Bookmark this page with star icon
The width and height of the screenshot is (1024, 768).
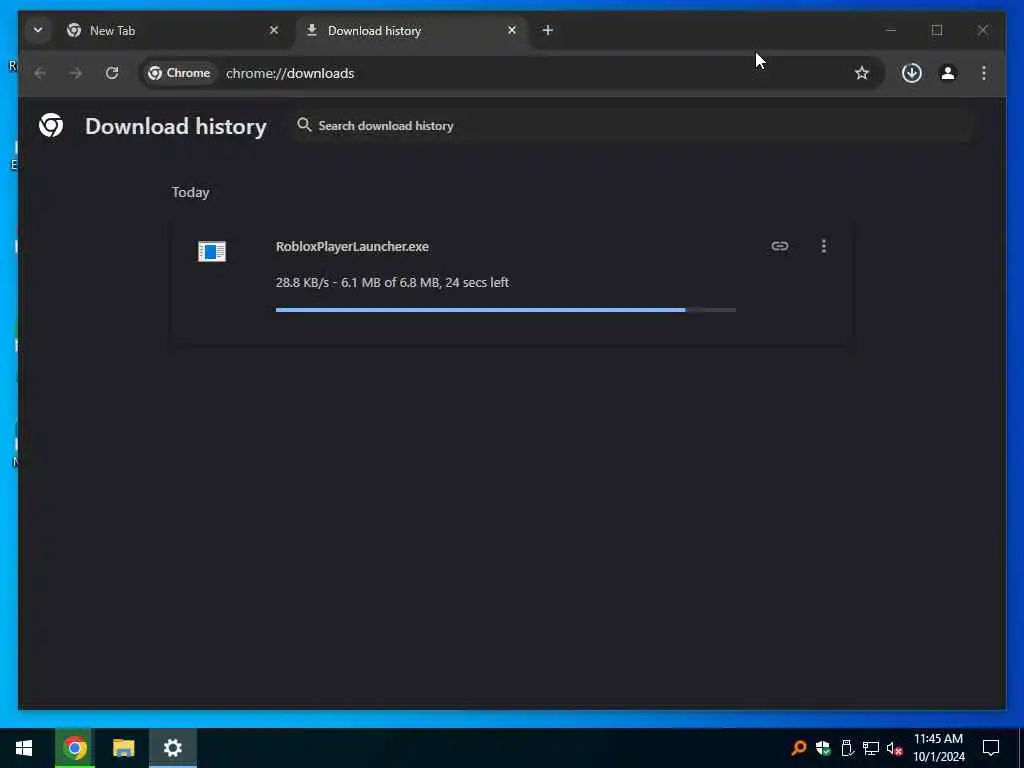[861, 73]
